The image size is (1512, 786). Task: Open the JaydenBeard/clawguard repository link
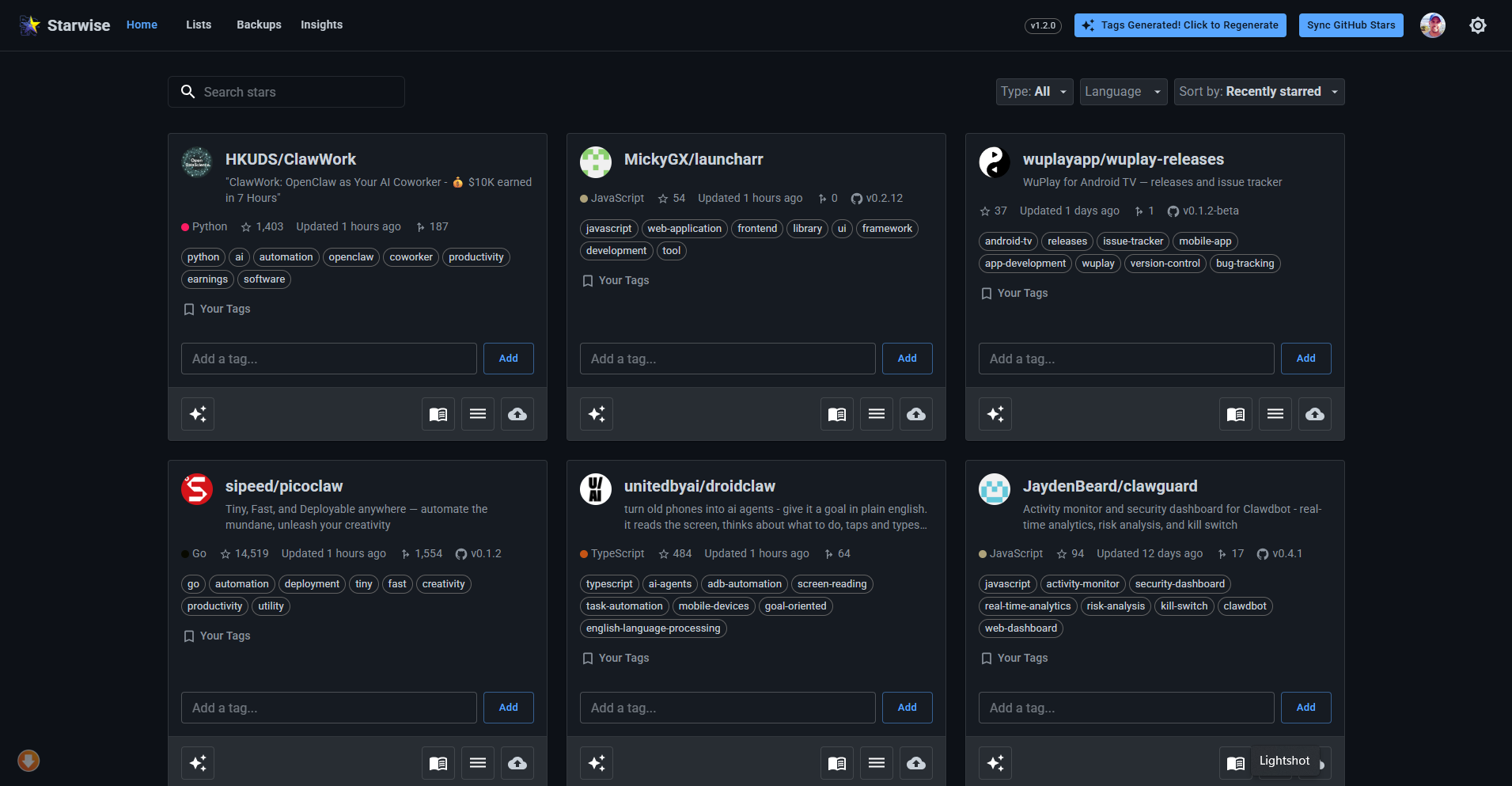[x=1109, y=486]
